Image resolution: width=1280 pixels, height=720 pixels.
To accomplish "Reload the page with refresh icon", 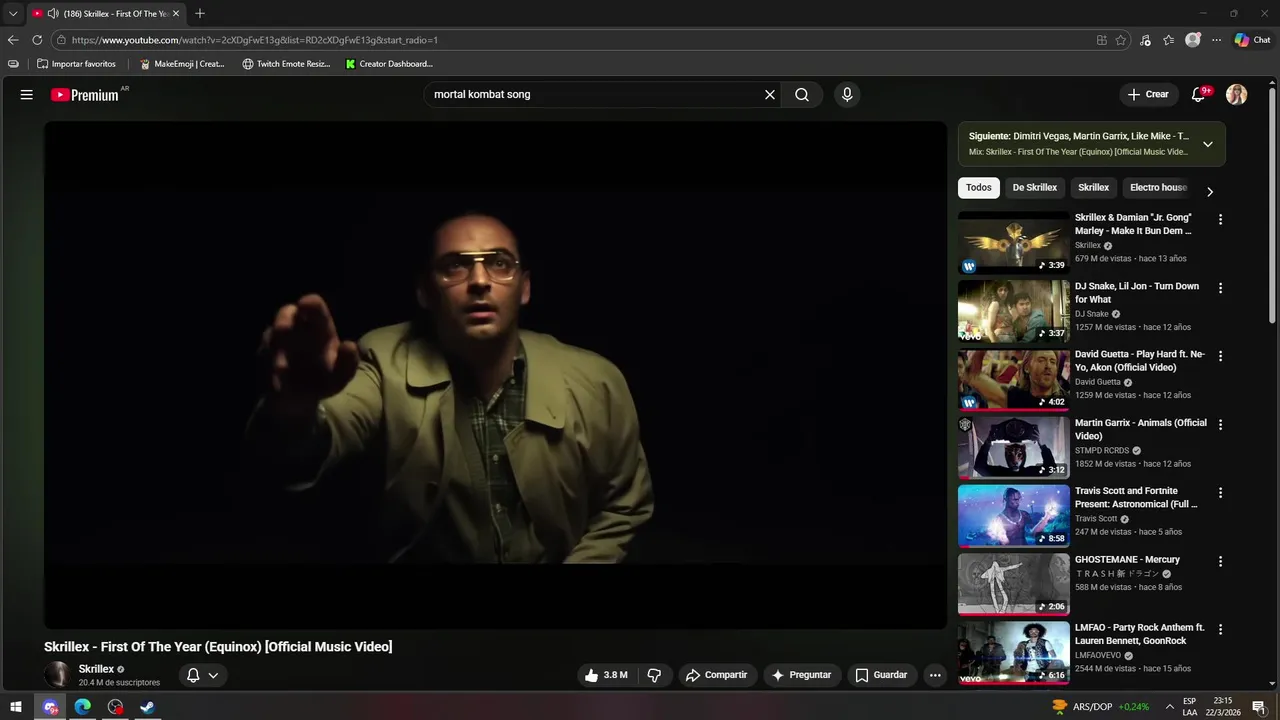I will point(37,40).
